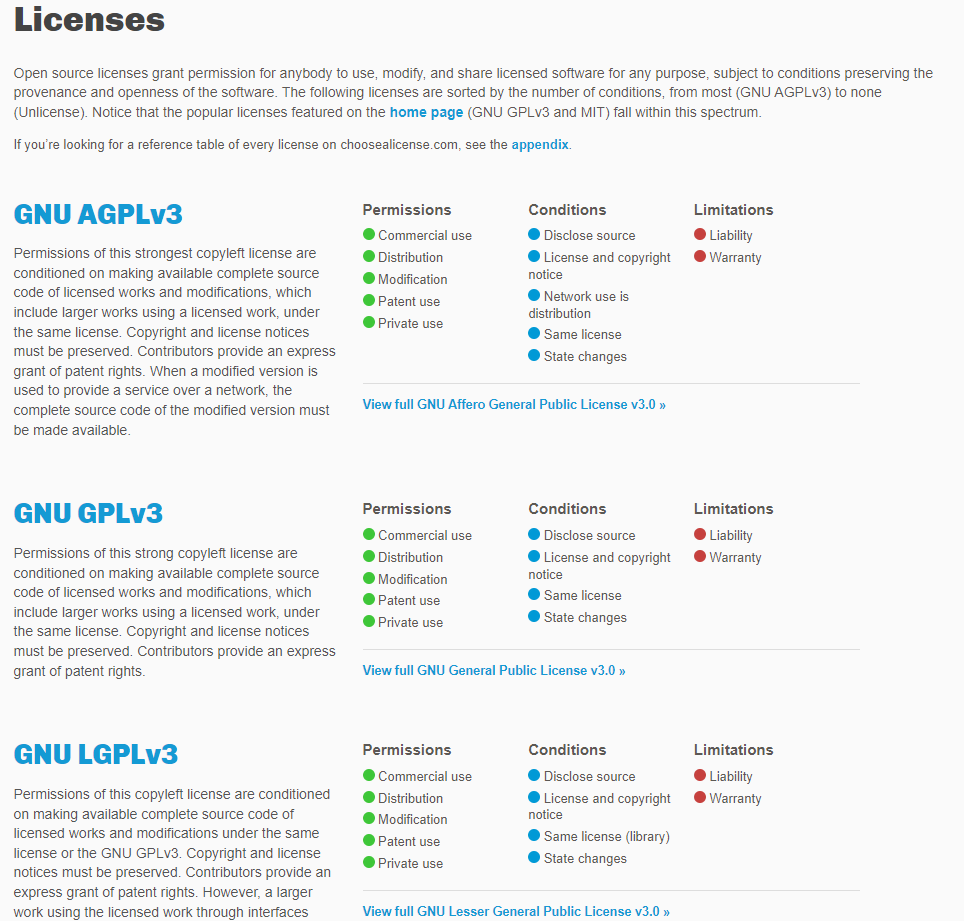Click the GPLv3 Limitations column heading
Screen dimensions: 964x921
(733, 509)
